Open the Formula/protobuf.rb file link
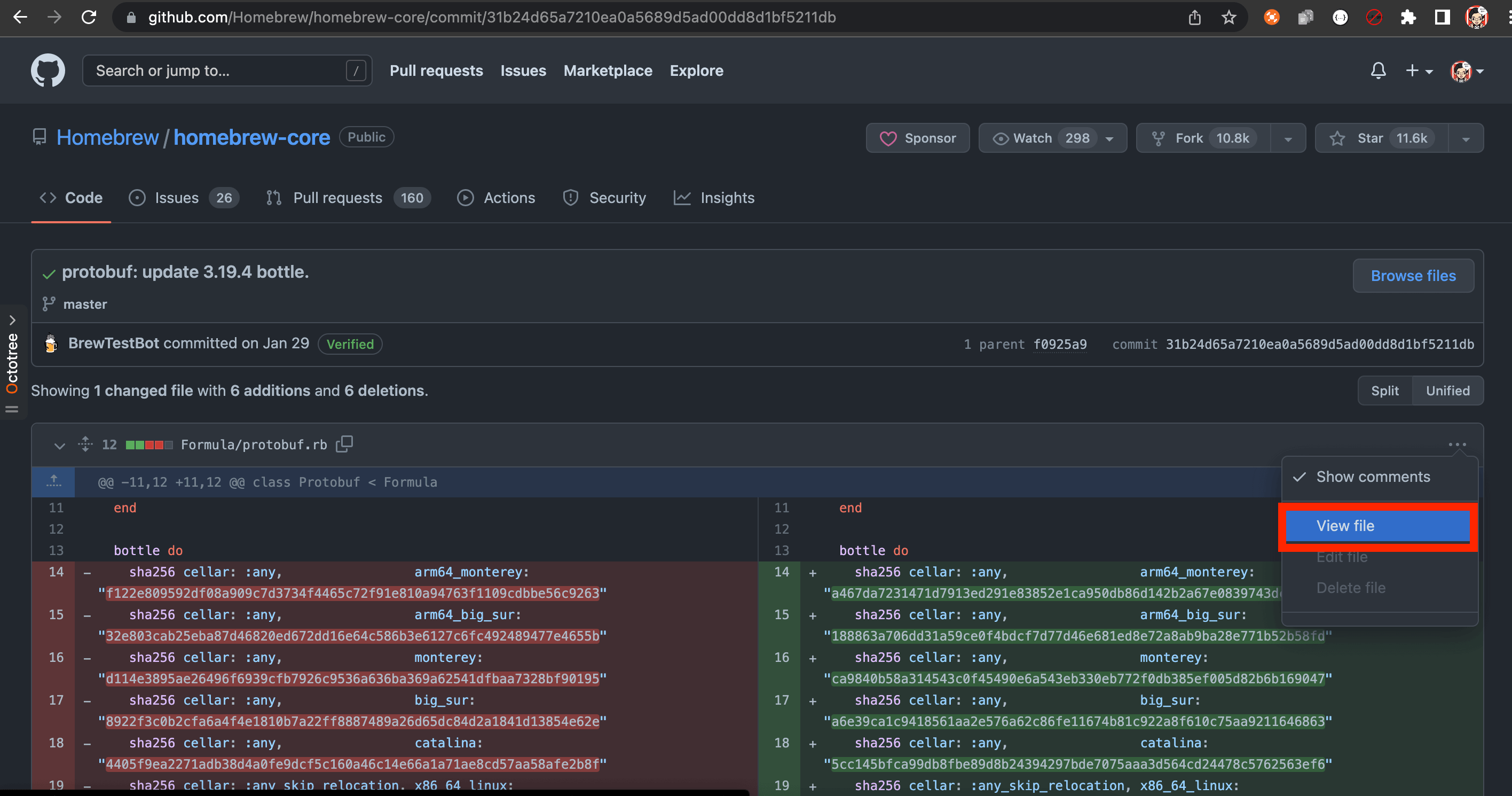Viewport: 1512px width, 796px height. 254,444
